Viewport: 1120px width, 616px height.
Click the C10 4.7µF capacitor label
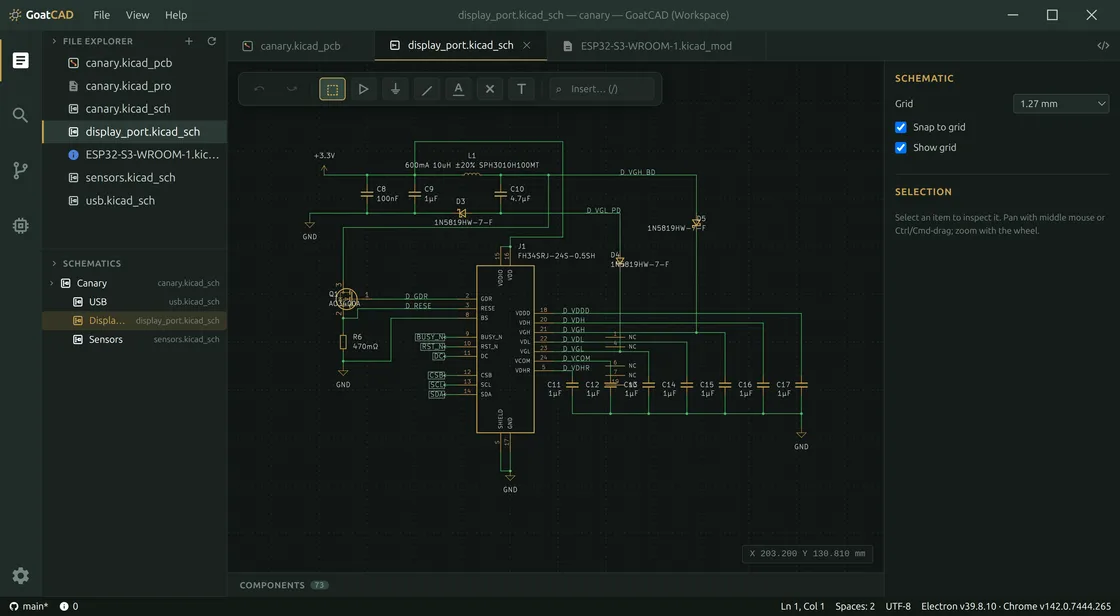(x=519, y=194)
